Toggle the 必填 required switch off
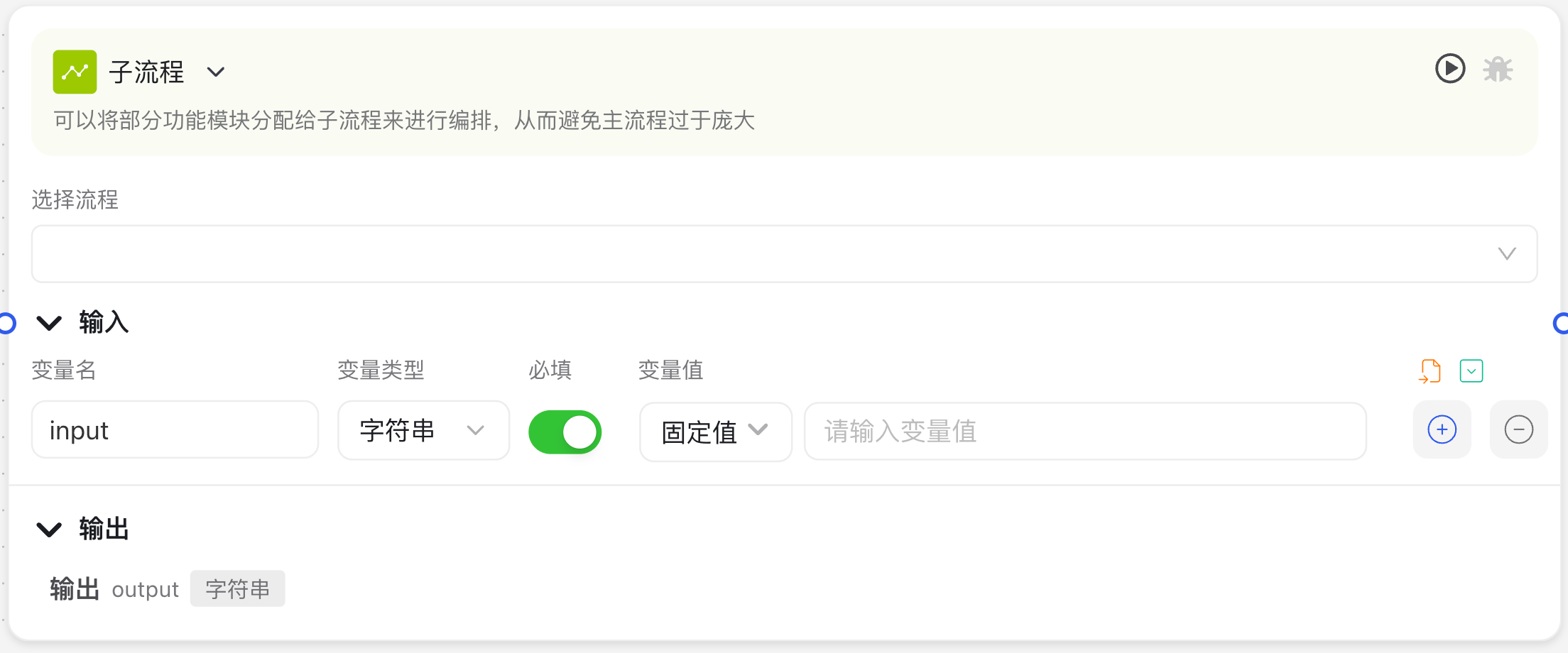1568x653 pixels. coord(565,432)
